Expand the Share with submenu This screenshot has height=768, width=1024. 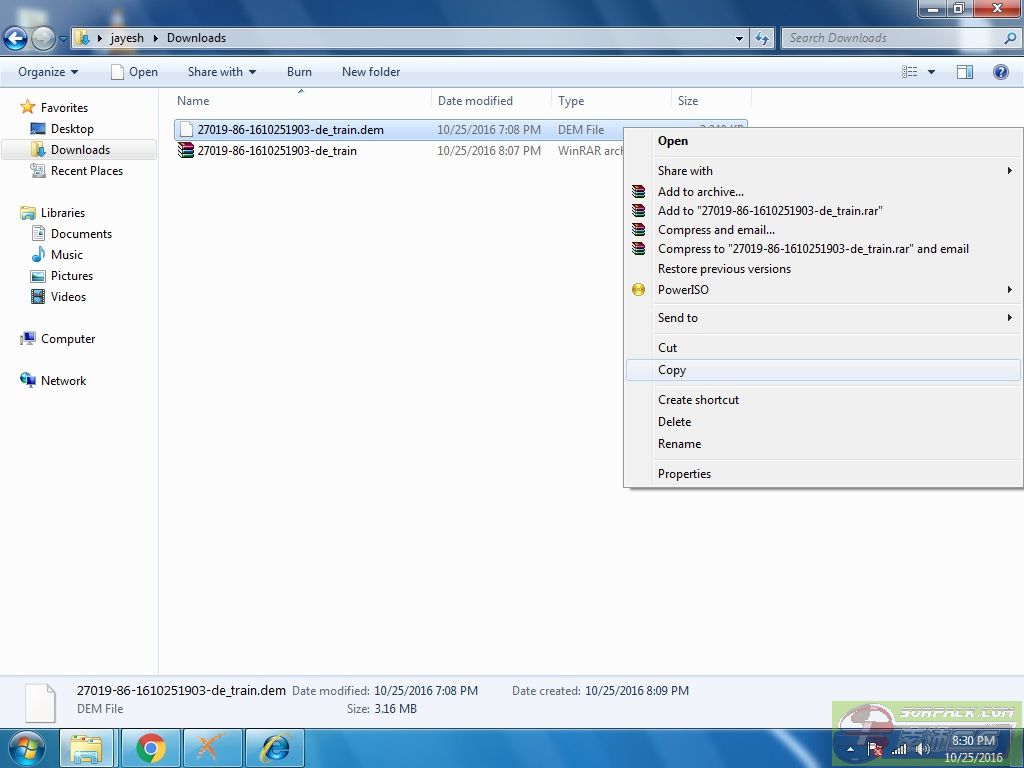(x=685, y=171)
